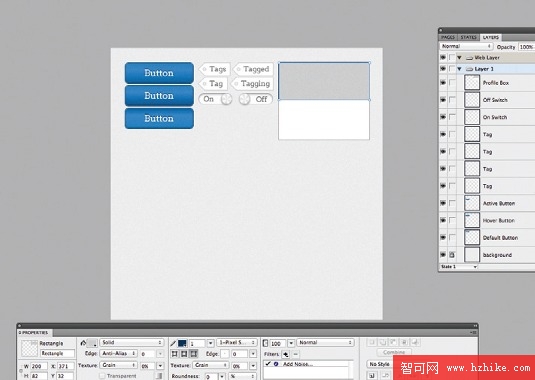Click the X position field
Image resolution: width=535 pixels, height=380 pixels.
66,366
